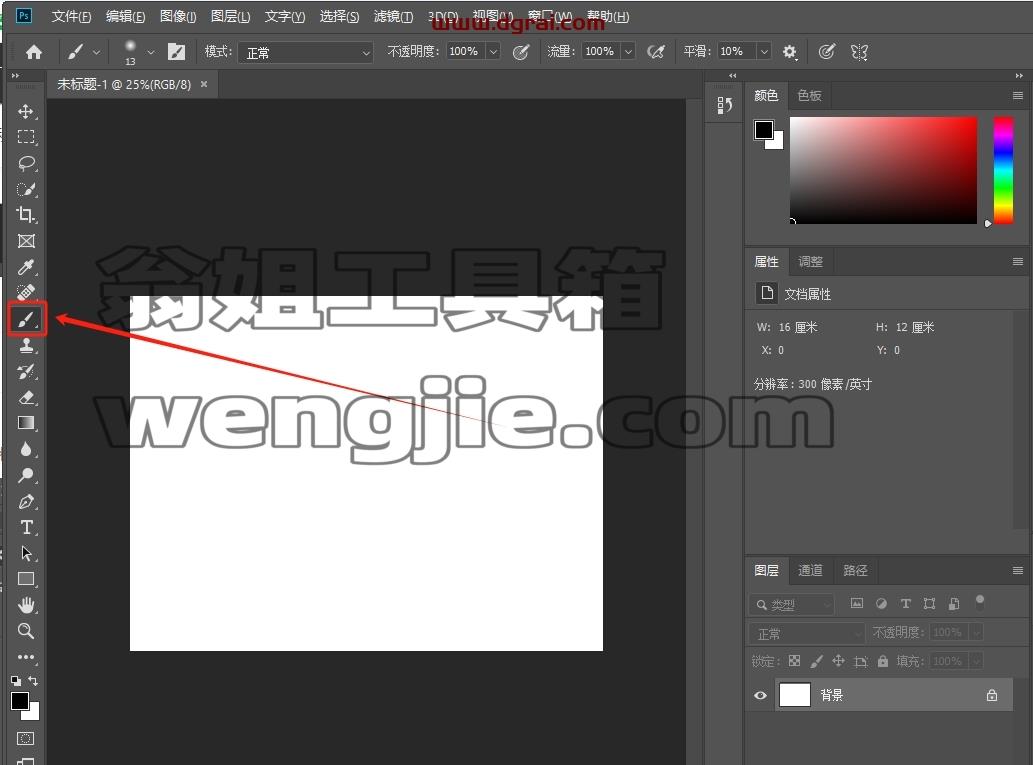This screenshot has width=1033, height=765.
Task: Click the Home icon in options bar
Action: click(x=34, y=51)
